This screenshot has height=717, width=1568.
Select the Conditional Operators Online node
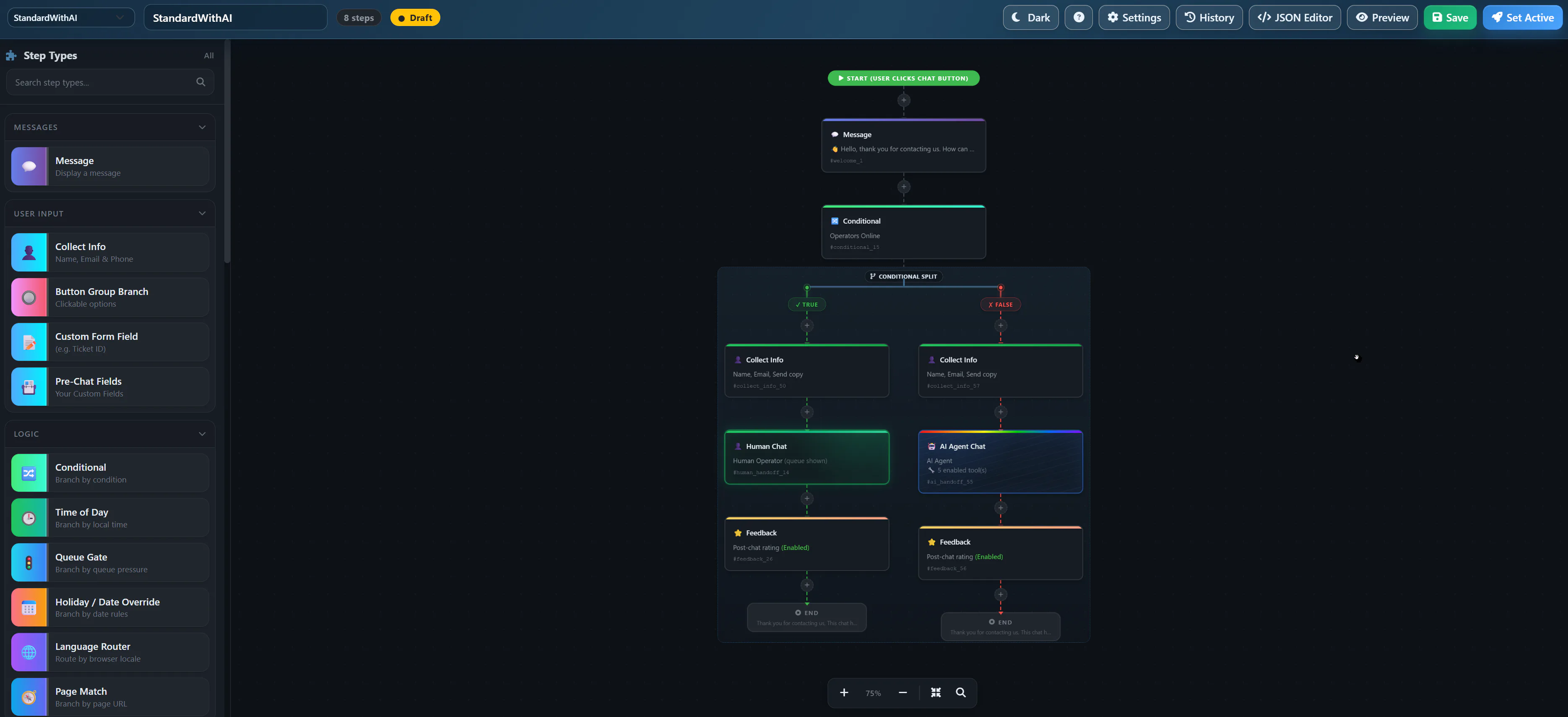point(903,232)
